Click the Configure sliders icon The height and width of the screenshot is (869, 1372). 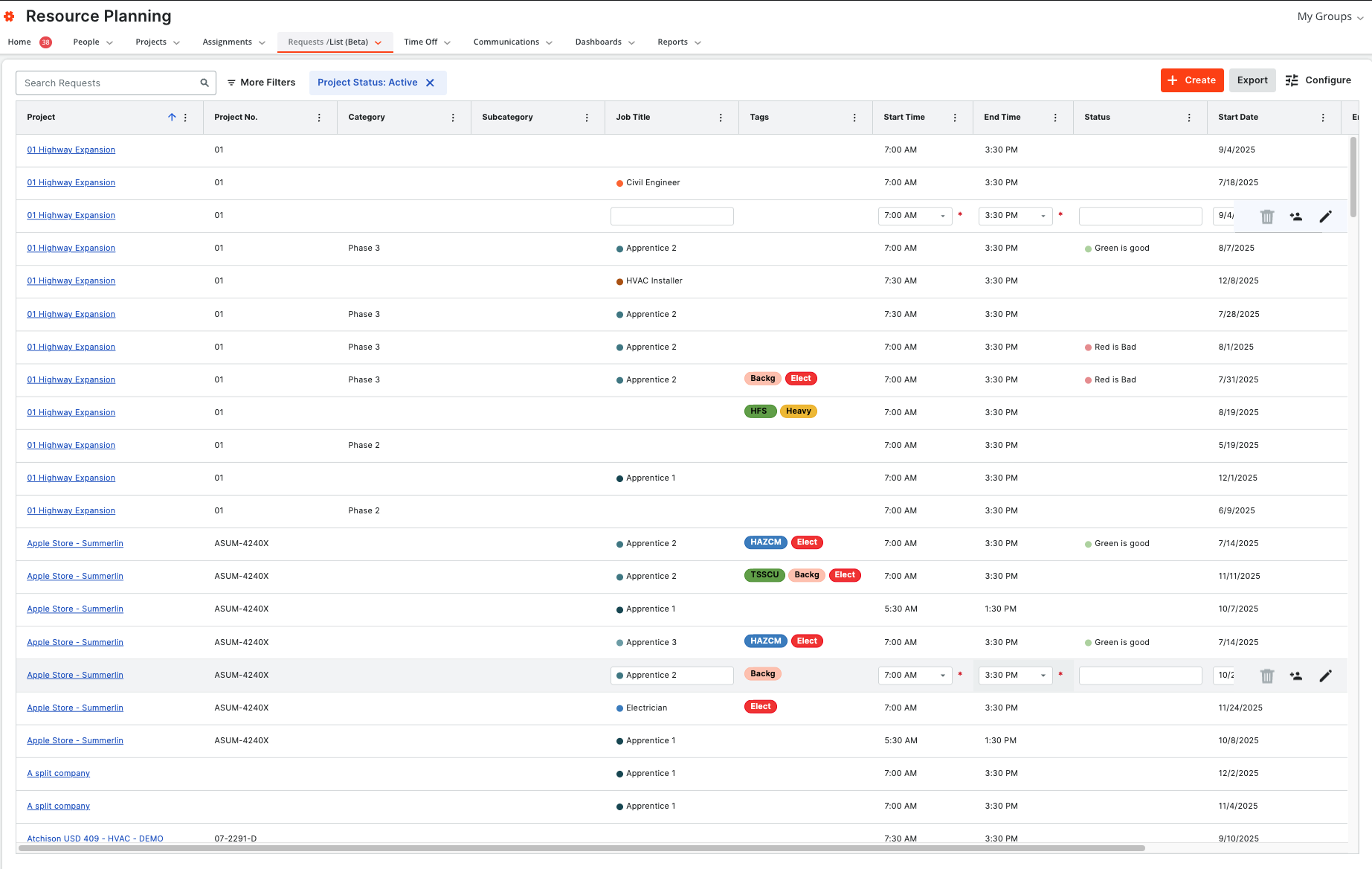coord(1292,80)
